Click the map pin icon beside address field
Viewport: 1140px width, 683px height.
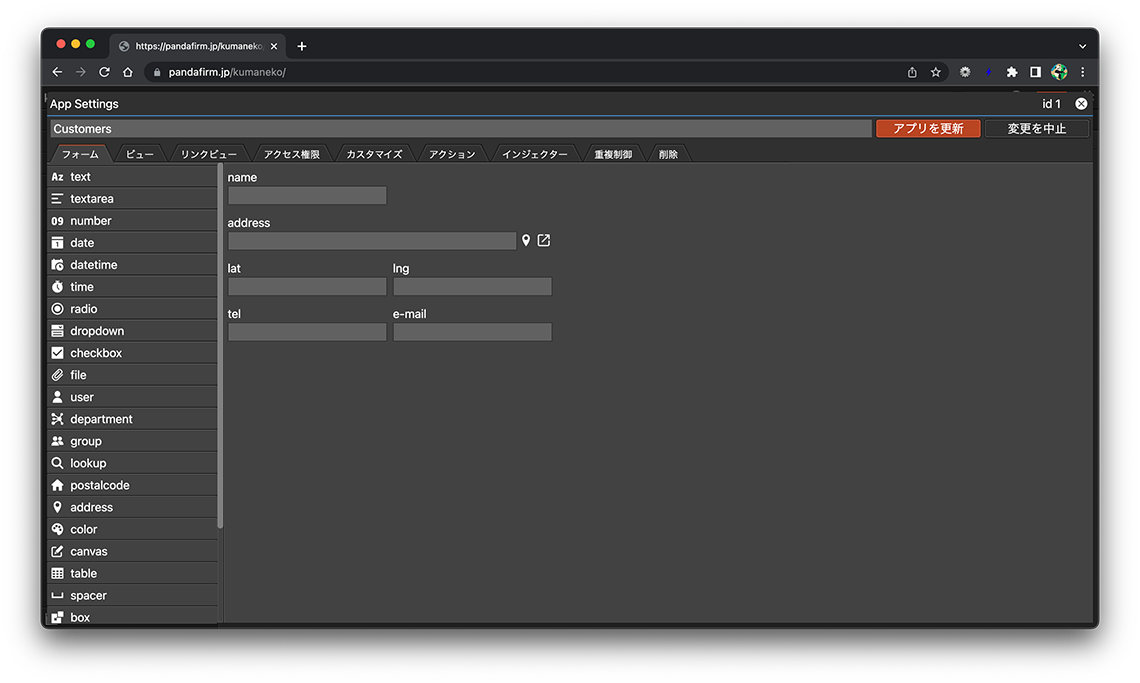coord(526,241)
